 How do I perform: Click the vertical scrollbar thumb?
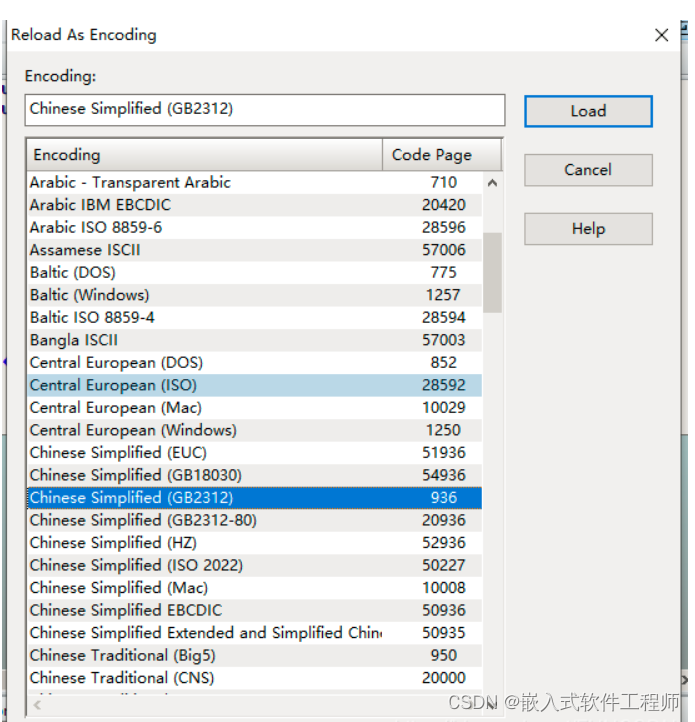click(492, 273)
